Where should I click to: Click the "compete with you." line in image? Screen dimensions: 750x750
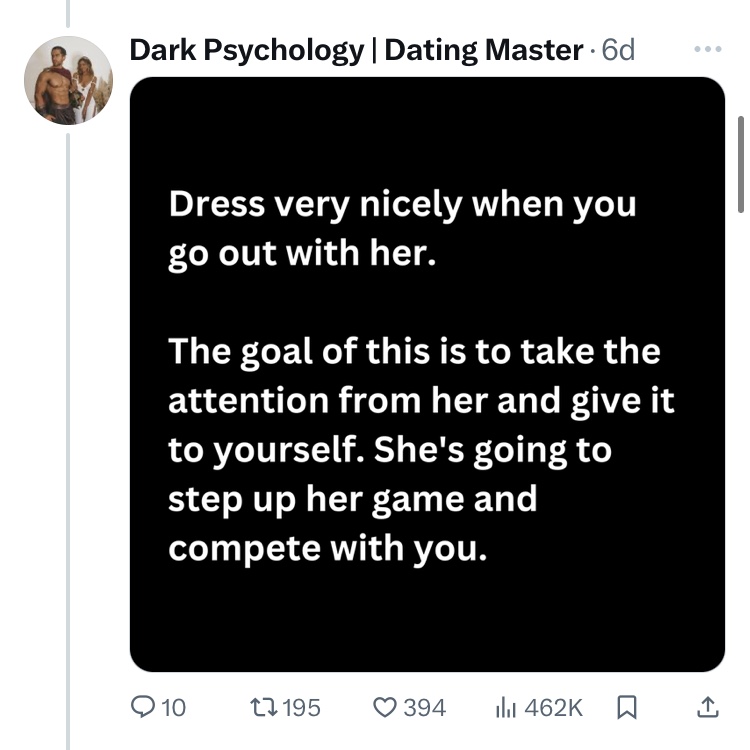(x=327, y=549)
